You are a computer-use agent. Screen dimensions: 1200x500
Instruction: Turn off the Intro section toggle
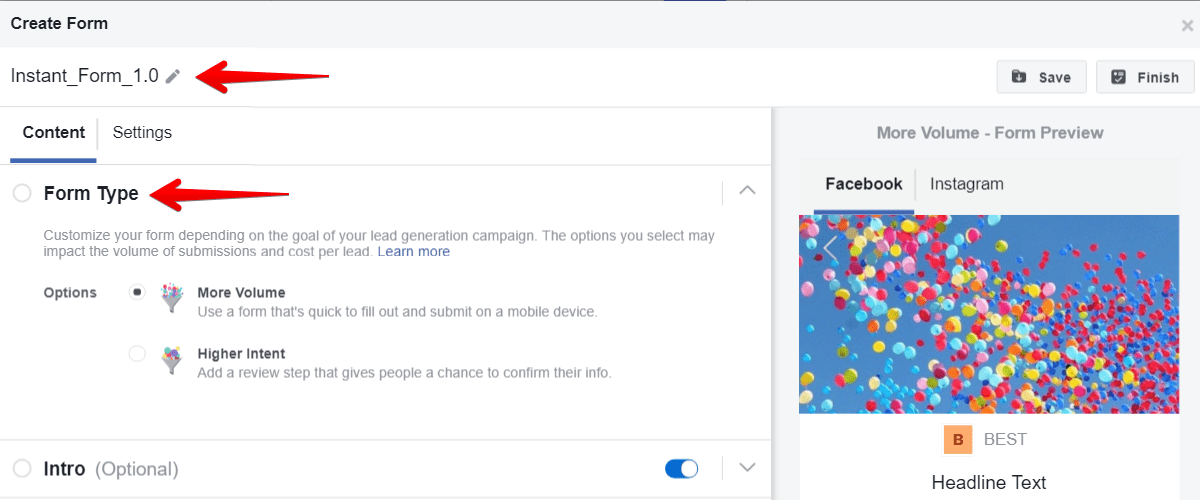681,468
